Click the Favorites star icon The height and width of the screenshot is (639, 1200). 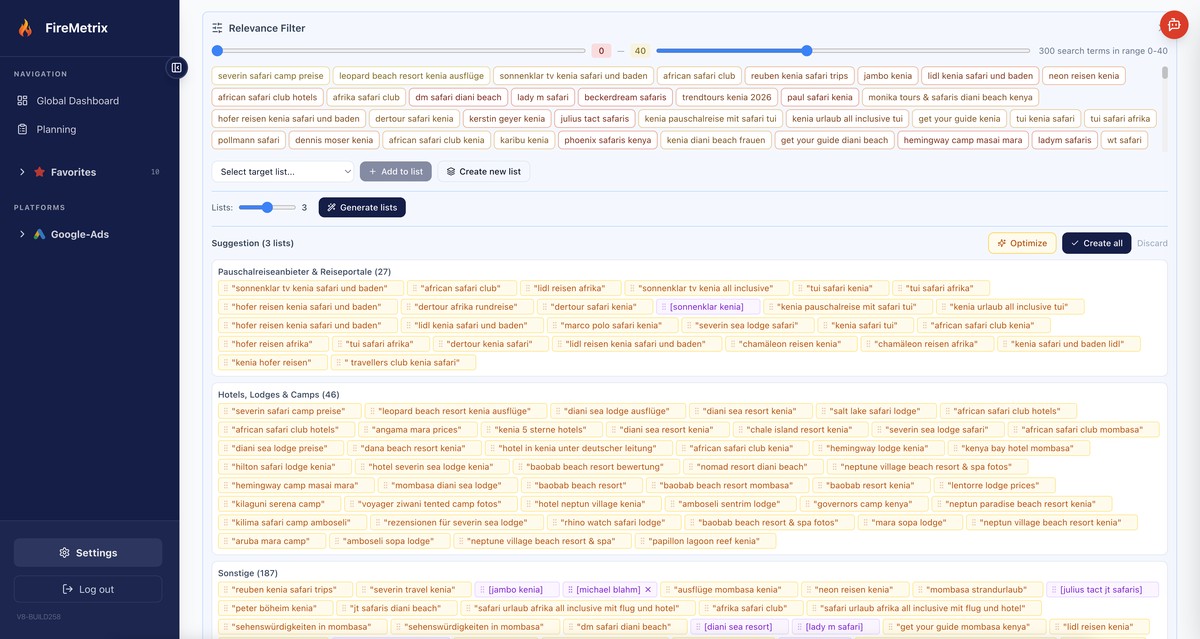(39, 171)
